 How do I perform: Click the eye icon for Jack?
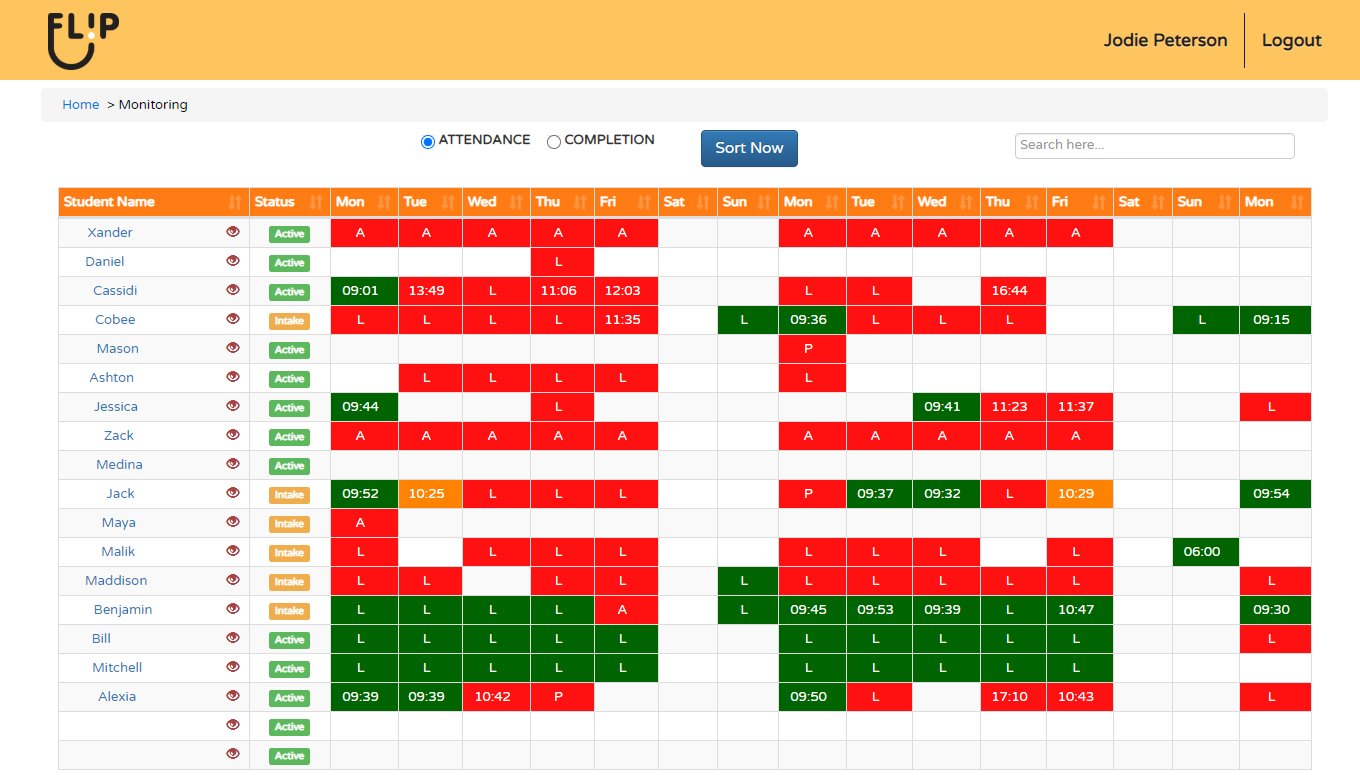pyautogui.click(x=233, y=493)
